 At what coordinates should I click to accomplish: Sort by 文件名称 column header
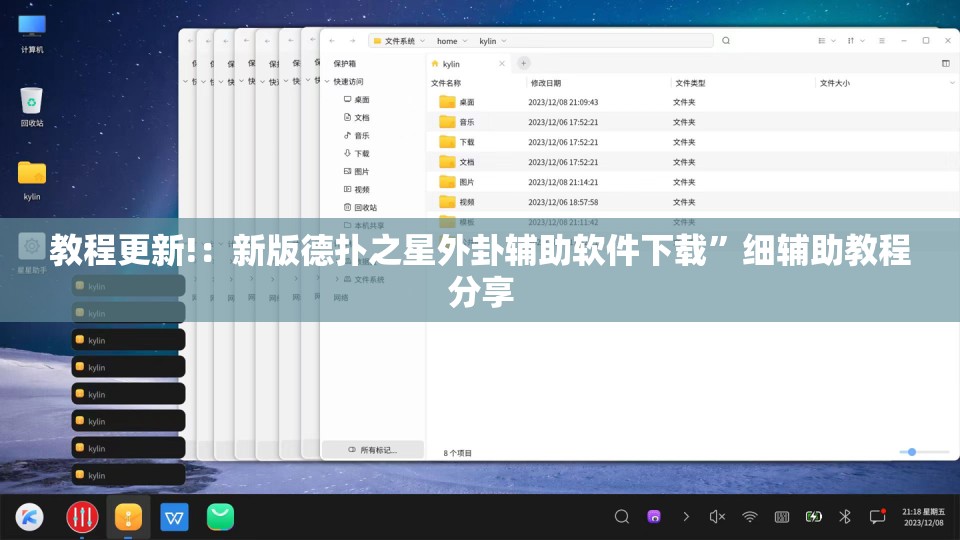click(x=446, y=83)
